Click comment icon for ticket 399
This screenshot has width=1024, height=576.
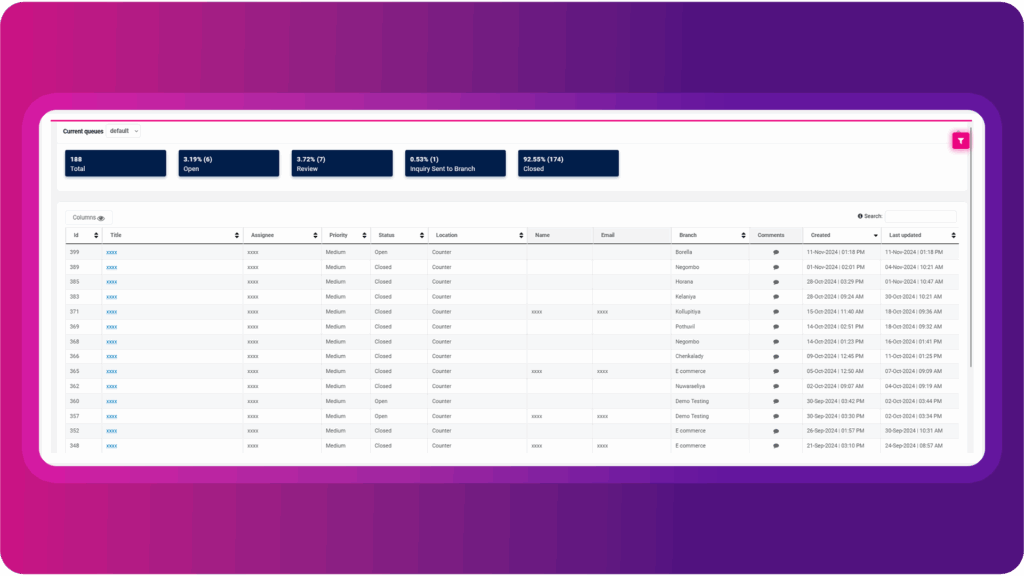coord(776,253)
